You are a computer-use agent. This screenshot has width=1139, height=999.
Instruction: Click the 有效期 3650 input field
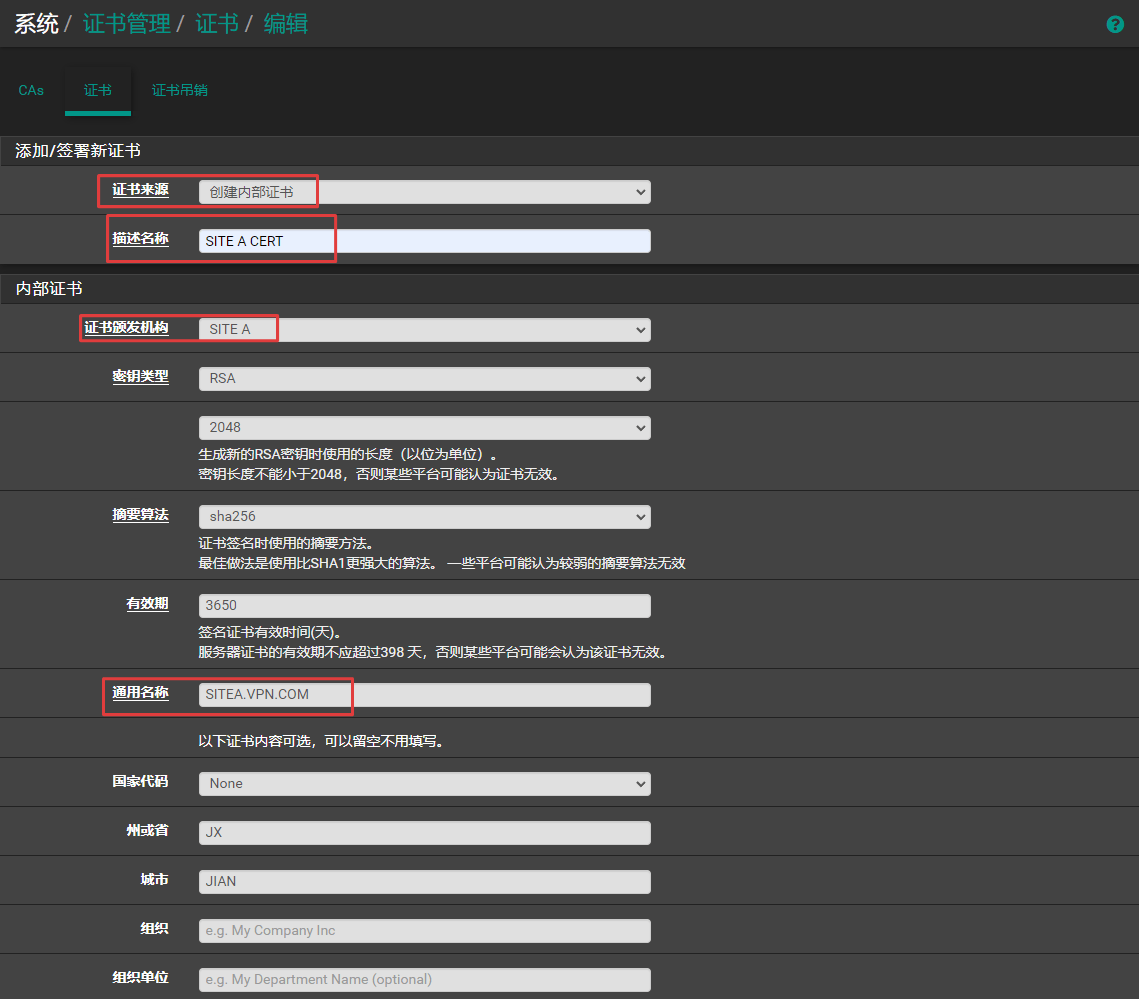(424, 606)
